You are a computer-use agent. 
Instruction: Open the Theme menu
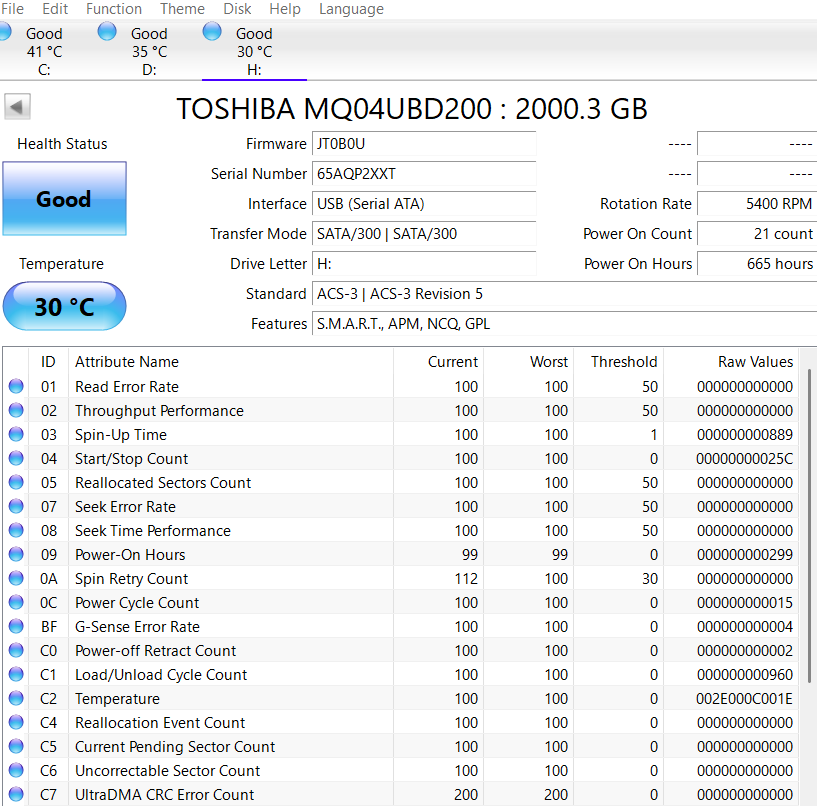click(x=182, y=9)
